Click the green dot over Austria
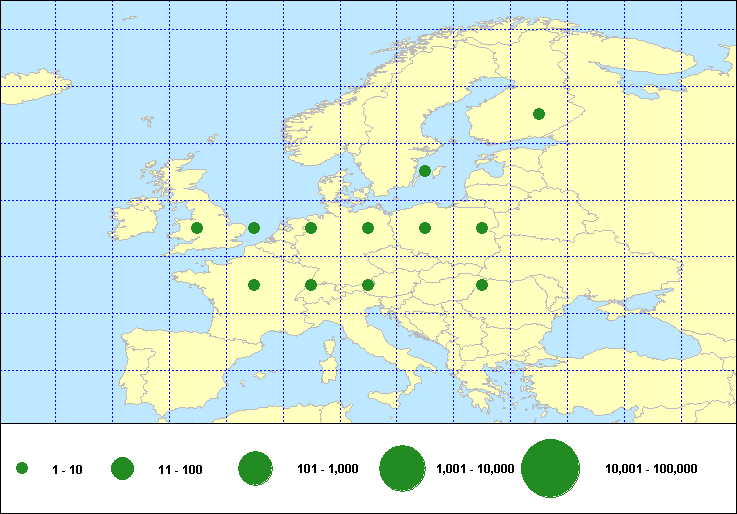This screenshot has width=737, height=514. point(368,285)
